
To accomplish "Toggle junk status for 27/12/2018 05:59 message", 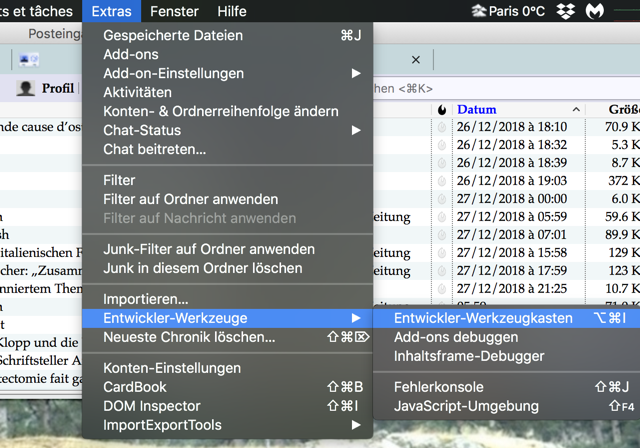I will click(442, 217).
